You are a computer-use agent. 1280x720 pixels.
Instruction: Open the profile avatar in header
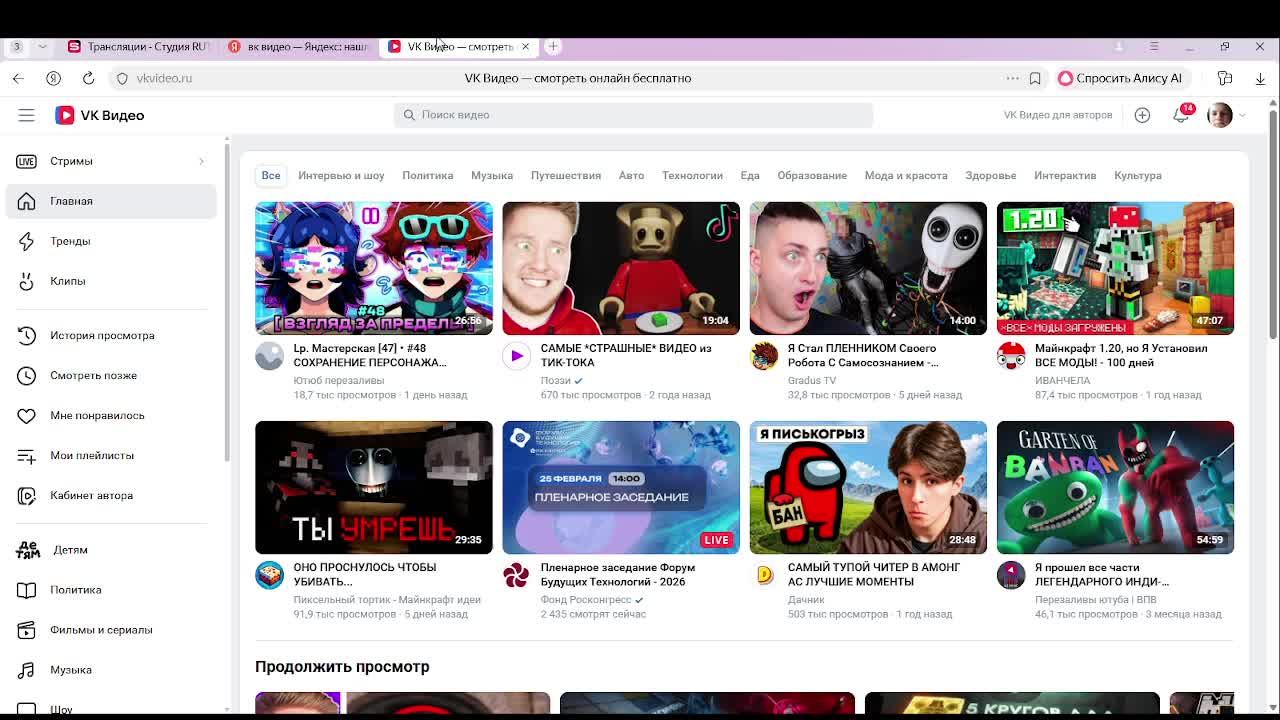point(1219,115)
